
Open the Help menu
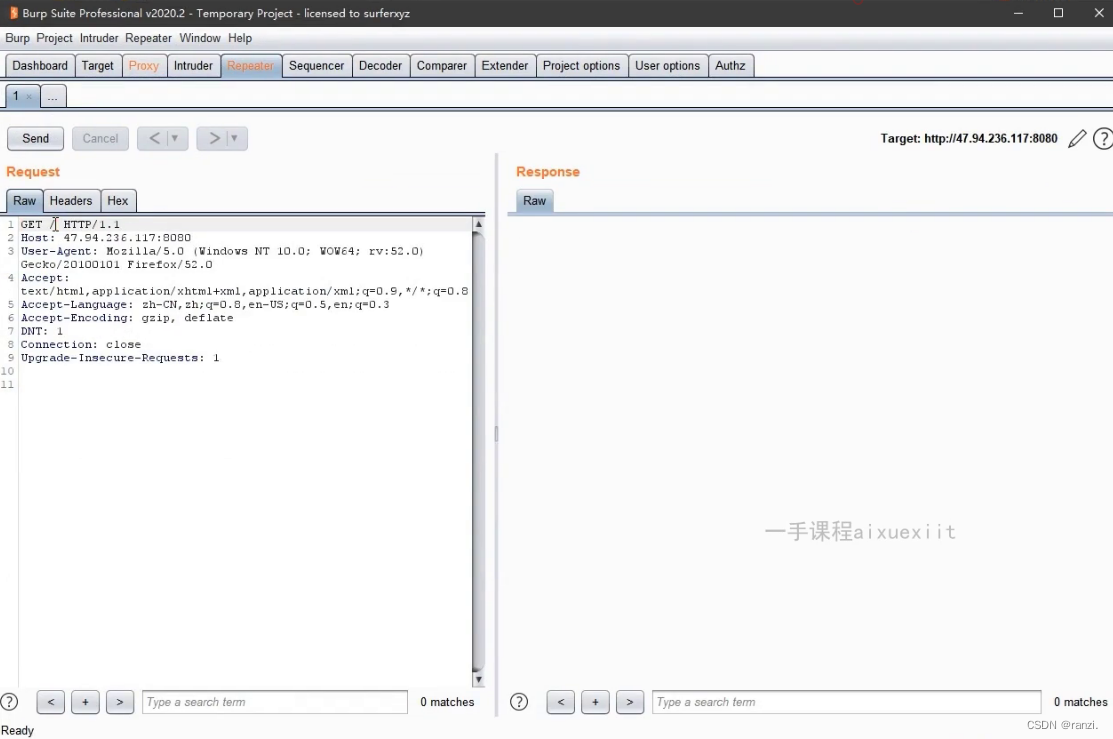[x=240, y=38]
